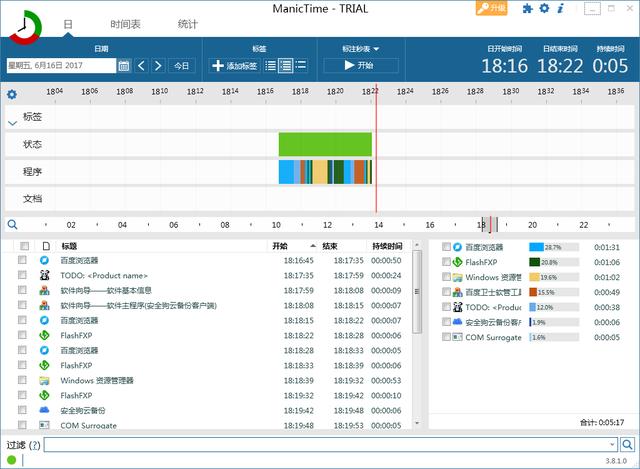
Task: Click the scroll-down arrow of the list
Action: 417,423
